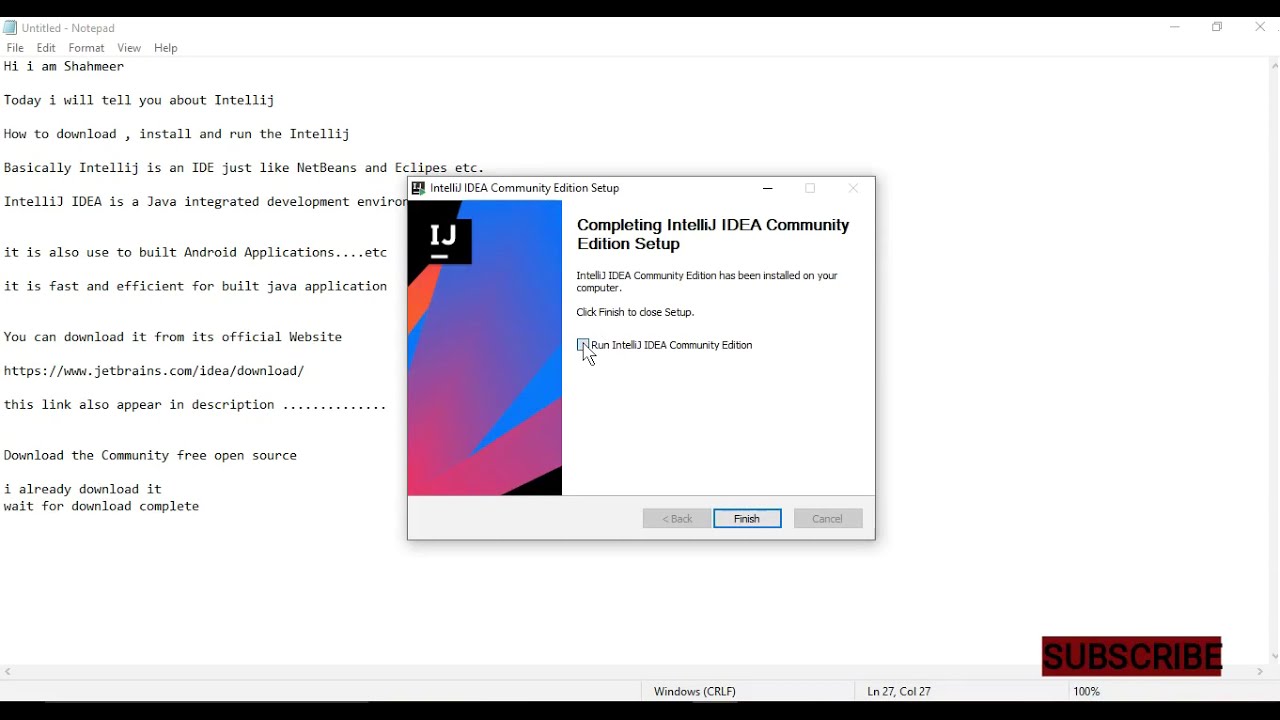The image size is (1280, 720).
Task: Click 'it is also use to built Android' line
Action: pos(196,253)
